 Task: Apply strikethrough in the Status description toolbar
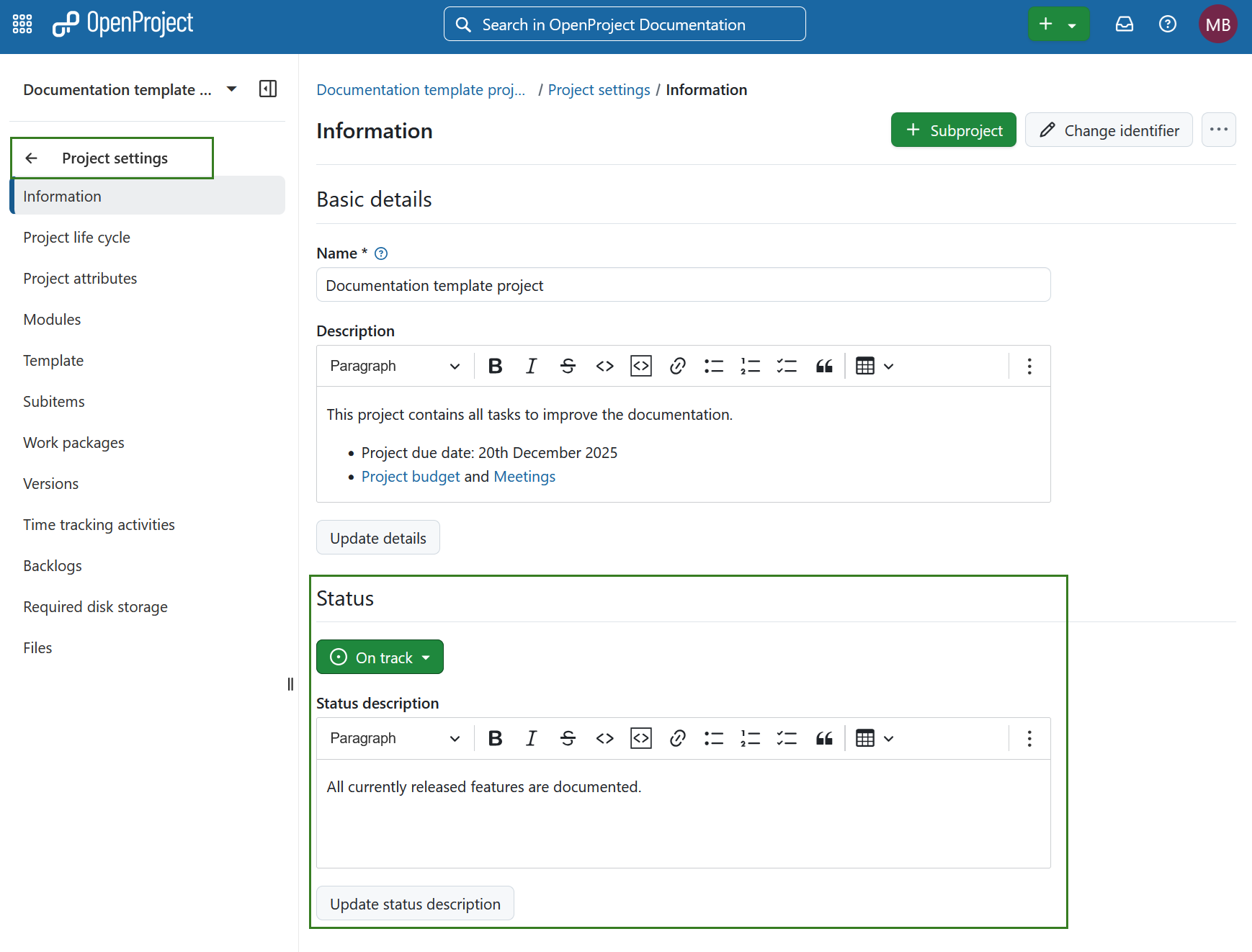point(568,738)
